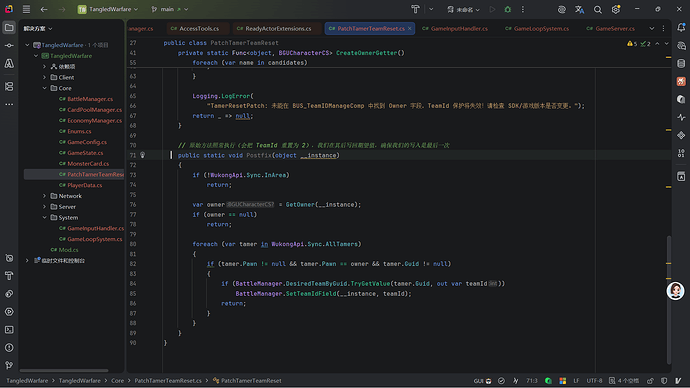Navigate back with the left arrow
The height and width of the screenshot is (388, 690).
[44, 9]
